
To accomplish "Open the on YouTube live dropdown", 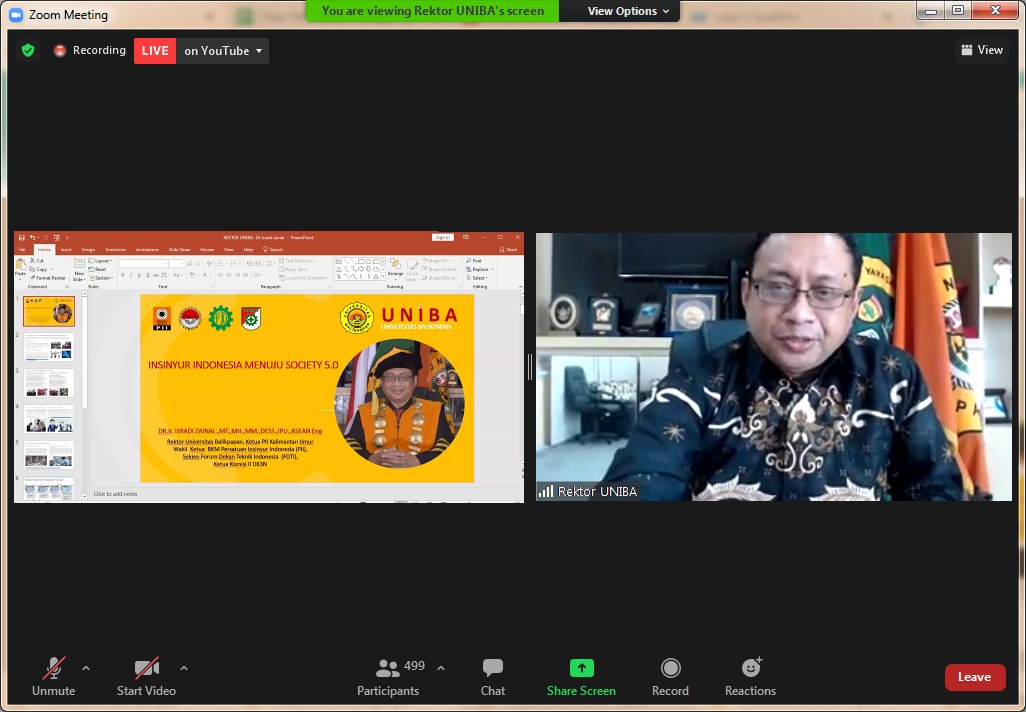I will pos(223,51).
